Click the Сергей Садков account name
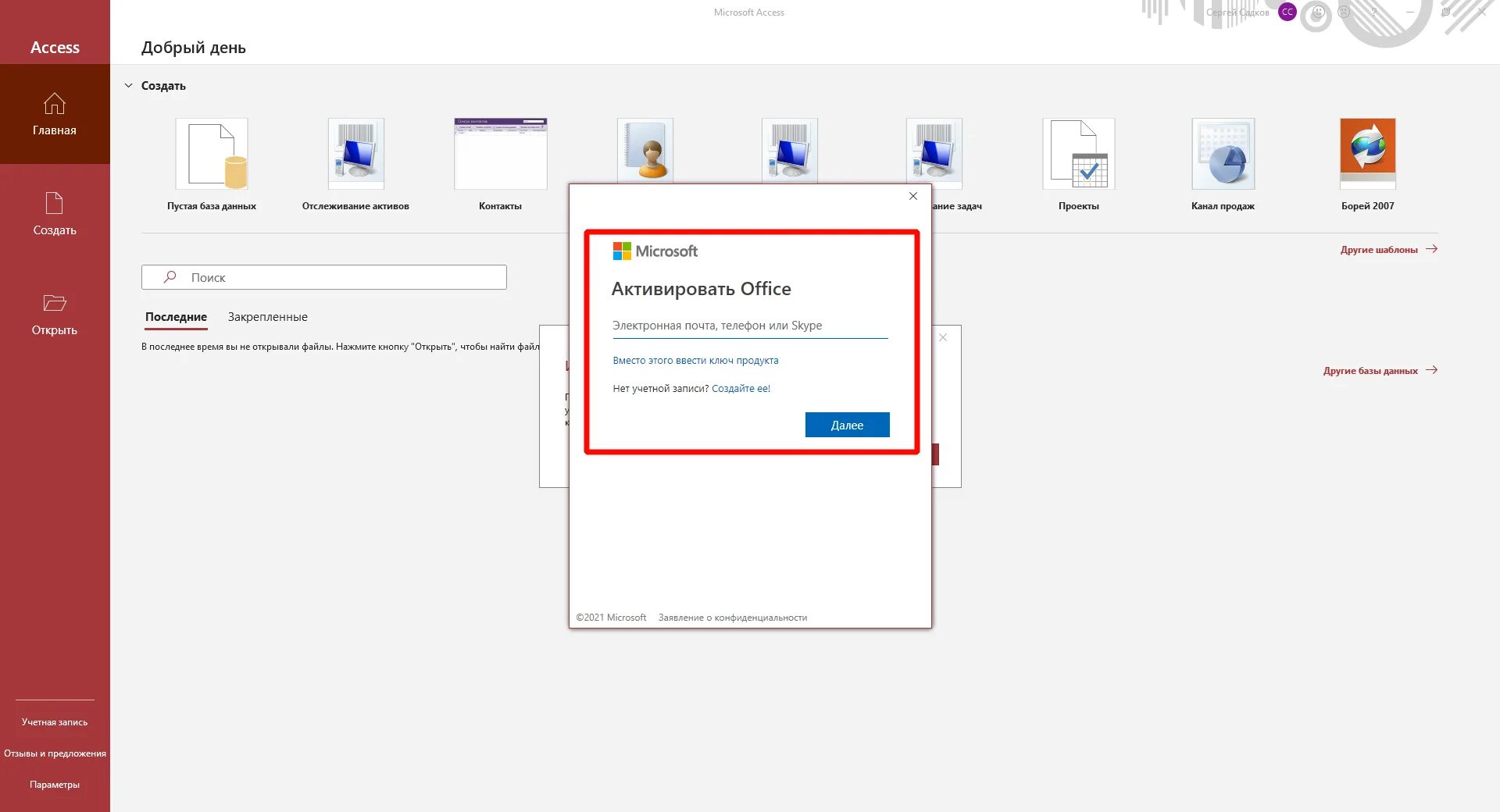The height and width of the screenshot is (812, 1500). [1237, 12]
